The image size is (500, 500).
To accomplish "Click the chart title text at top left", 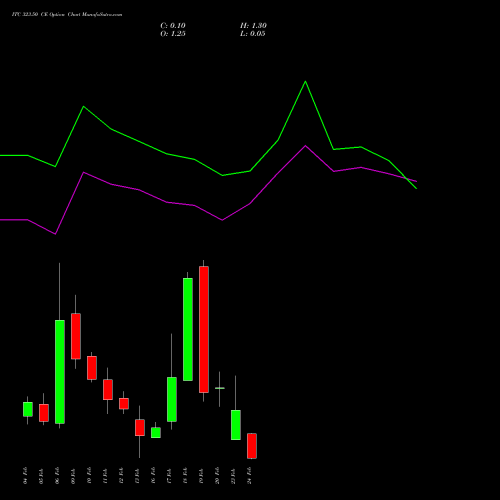I will coord(67,15).
